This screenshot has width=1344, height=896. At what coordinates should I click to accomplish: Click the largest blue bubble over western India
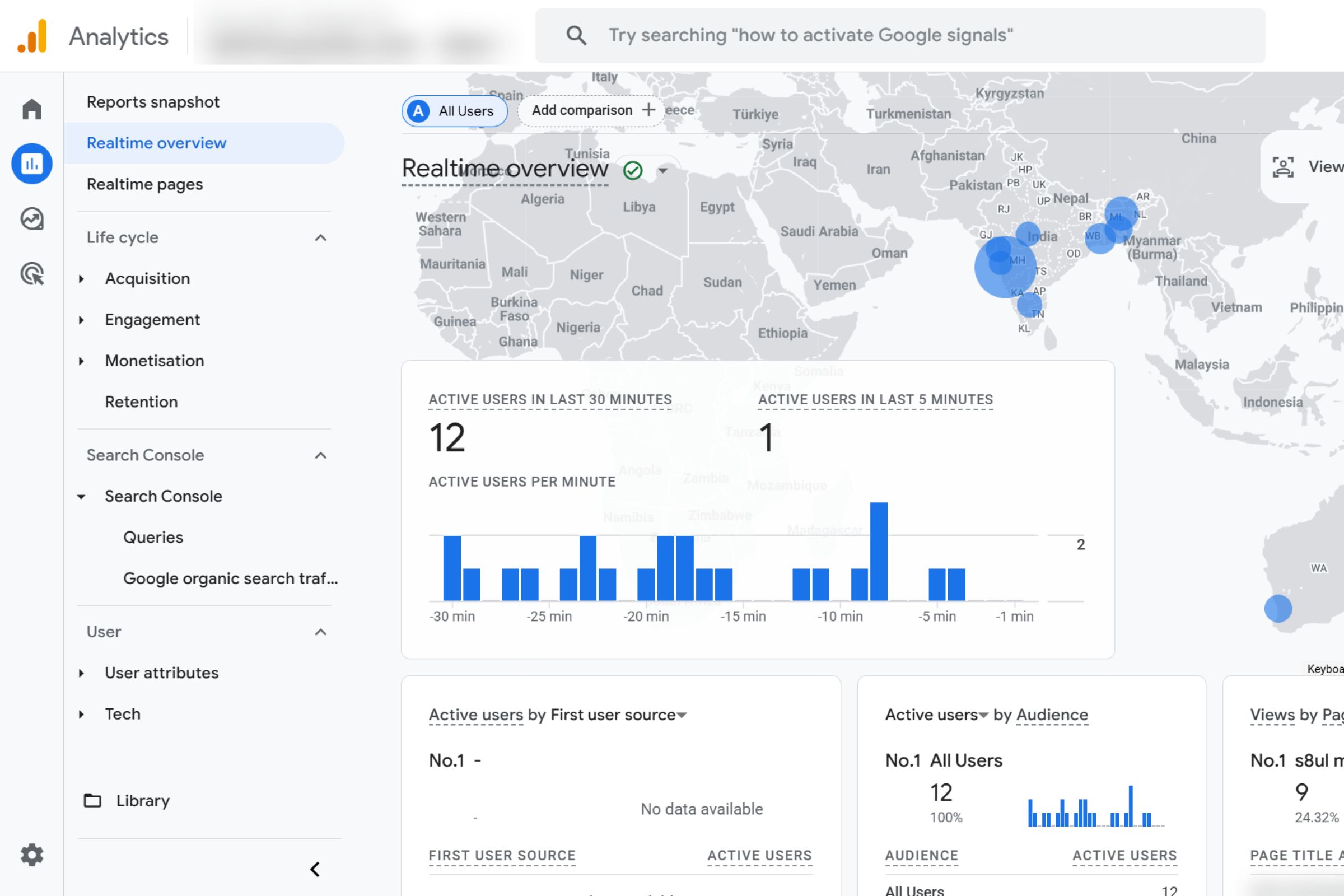pyautogui.click(x=1005, y=267)
